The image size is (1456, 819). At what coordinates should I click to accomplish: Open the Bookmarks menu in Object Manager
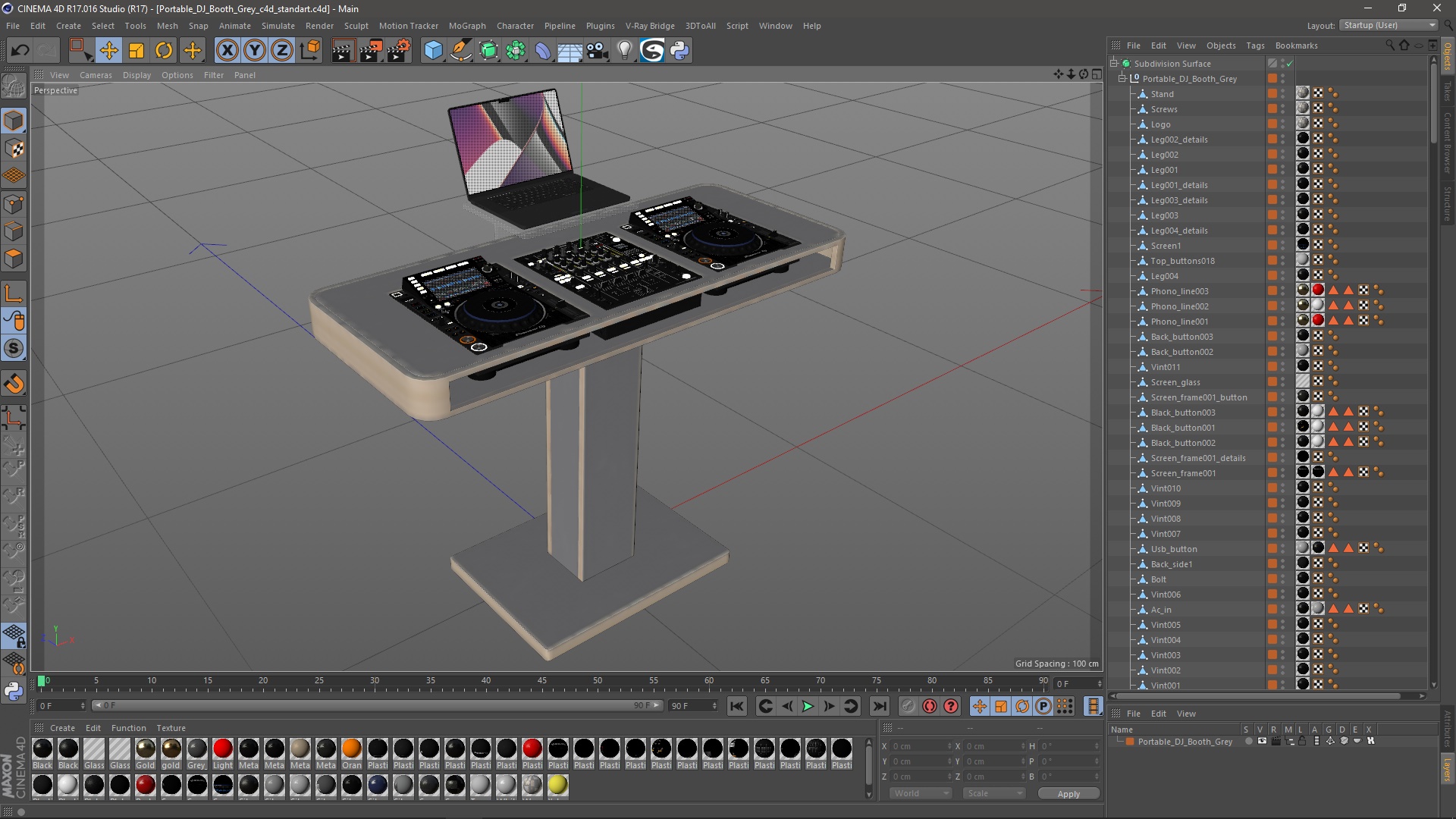pos(1296,45)
